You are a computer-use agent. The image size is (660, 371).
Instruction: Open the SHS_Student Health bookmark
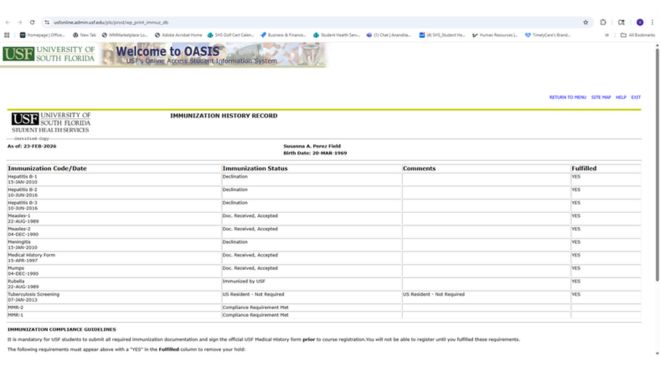442,35
